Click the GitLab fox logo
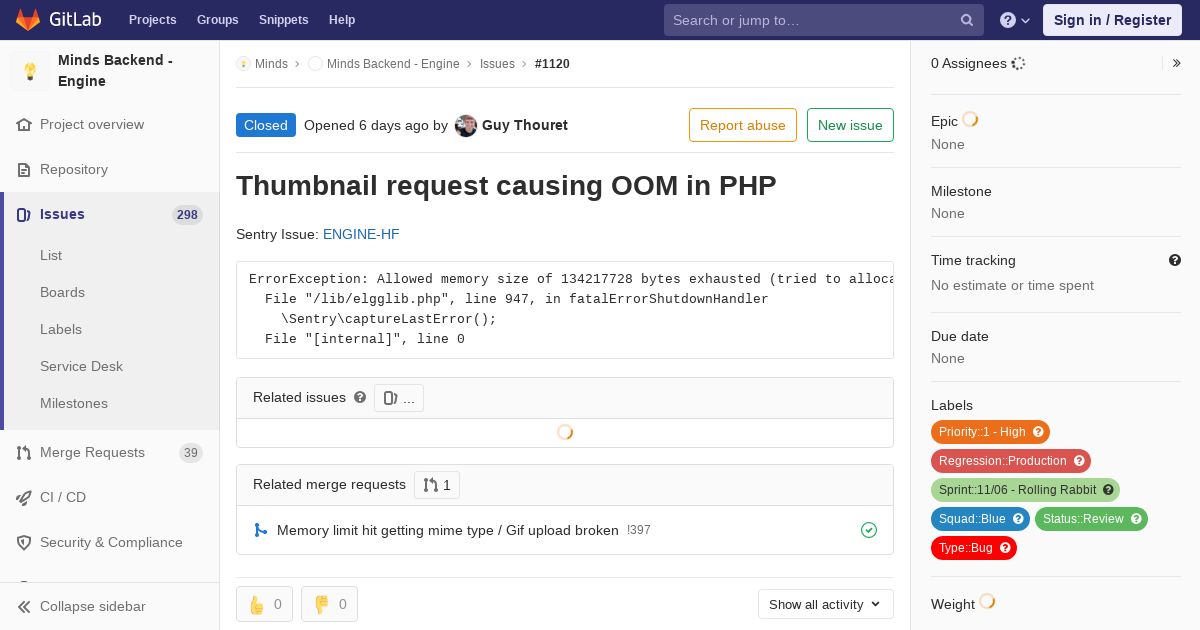The image size is (1200, 630). 28,19
